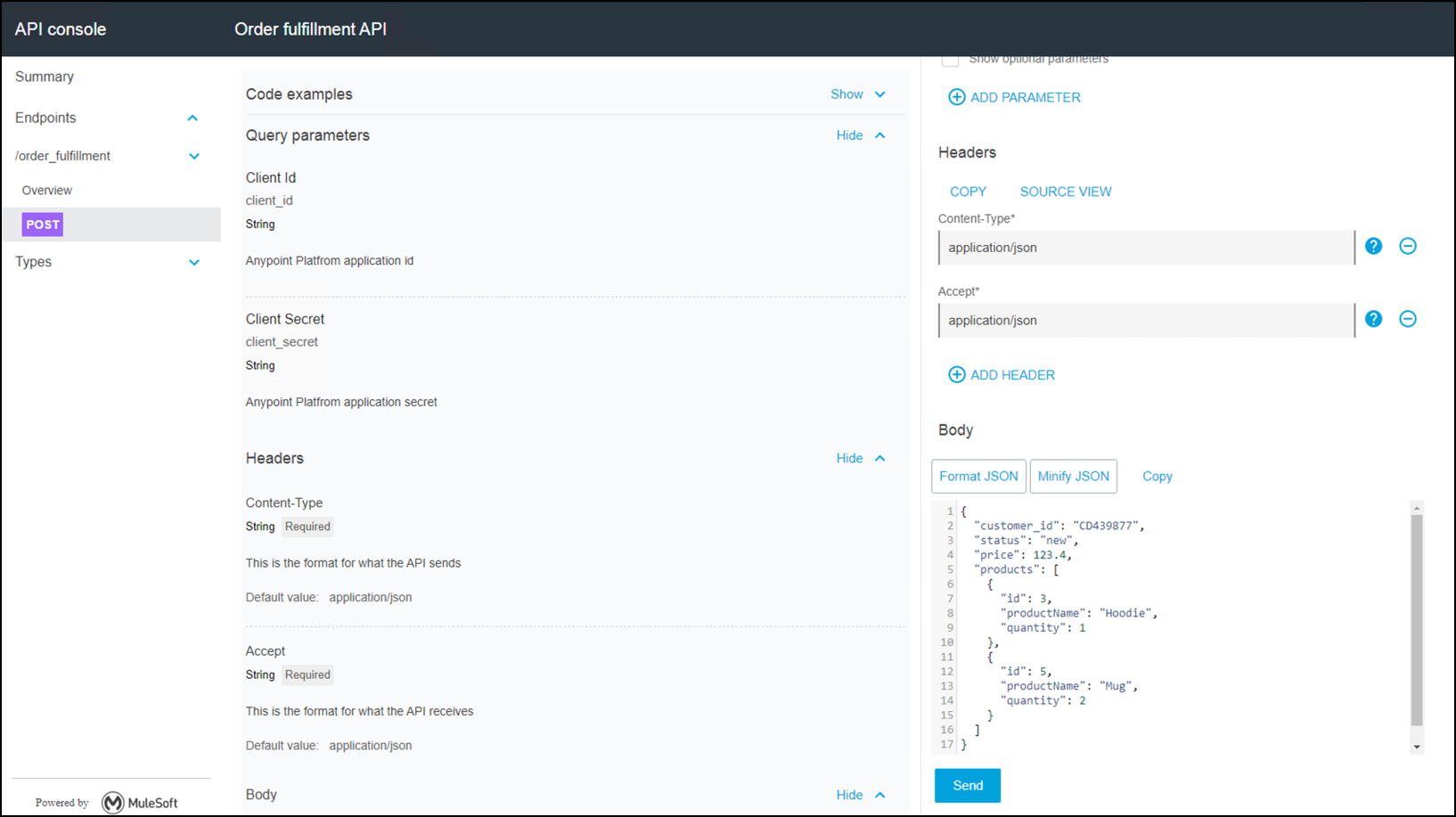1456x817 pixels.
Task: Click the help icon beside Content-Type field
Action: coord(1373,246)
